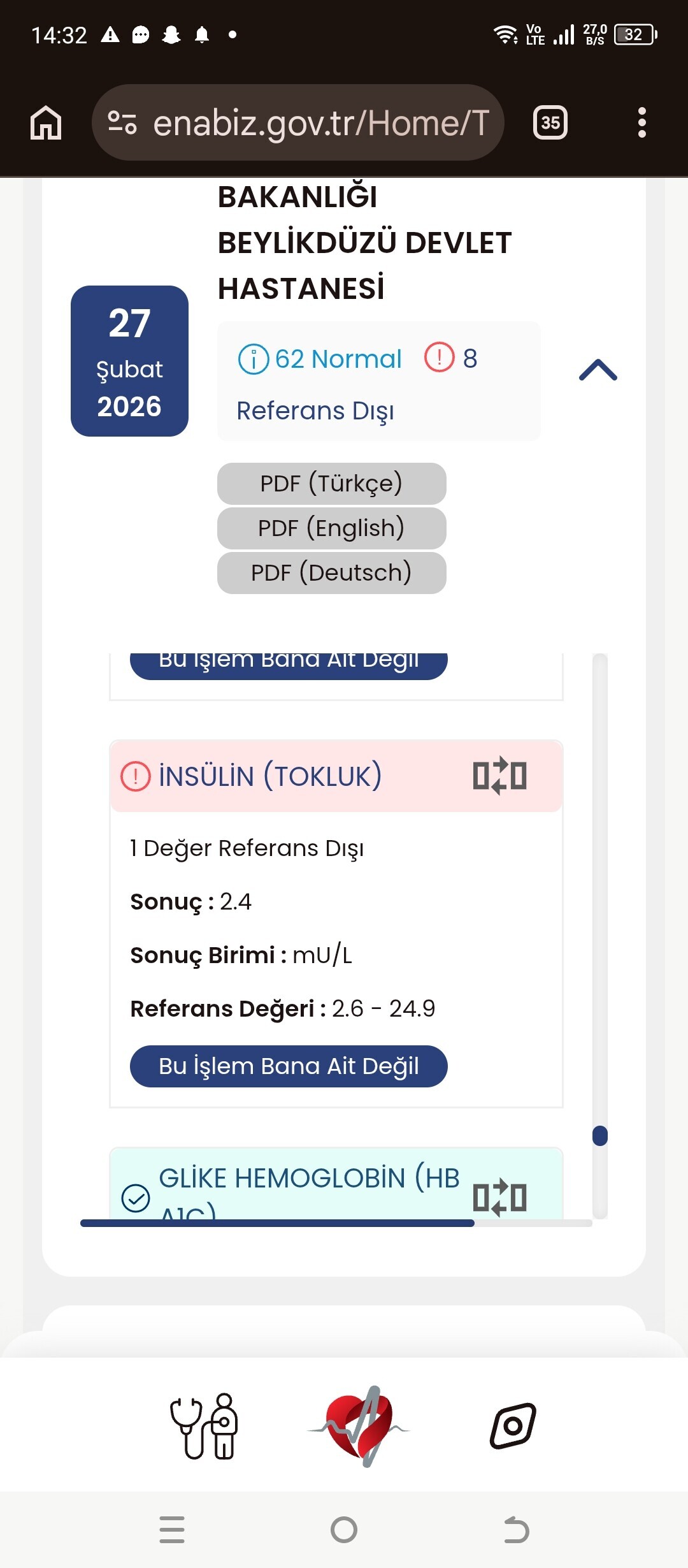
Task: Open site settings icon in address bar
Action: click(122, 122)
